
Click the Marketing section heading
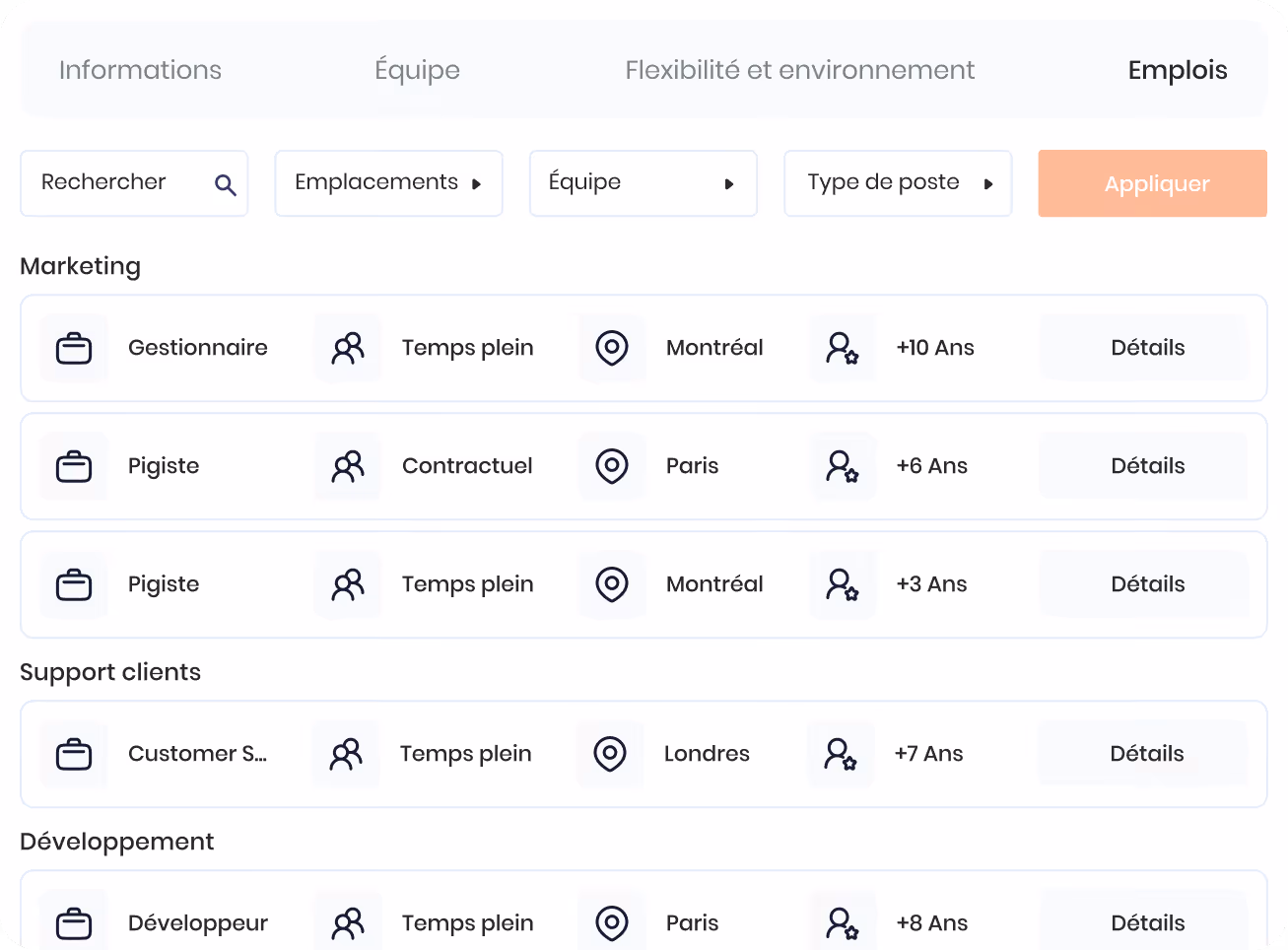81,267
